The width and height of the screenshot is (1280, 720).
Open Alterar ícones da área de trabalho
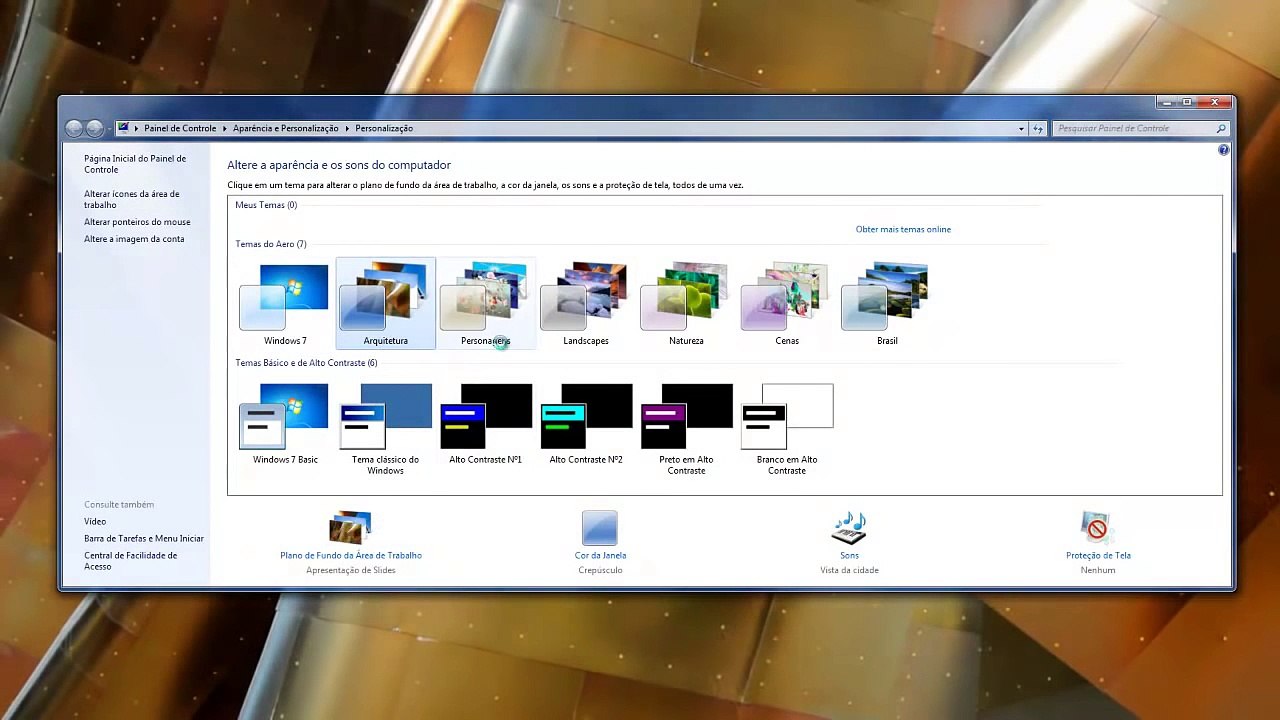(132, 199)
